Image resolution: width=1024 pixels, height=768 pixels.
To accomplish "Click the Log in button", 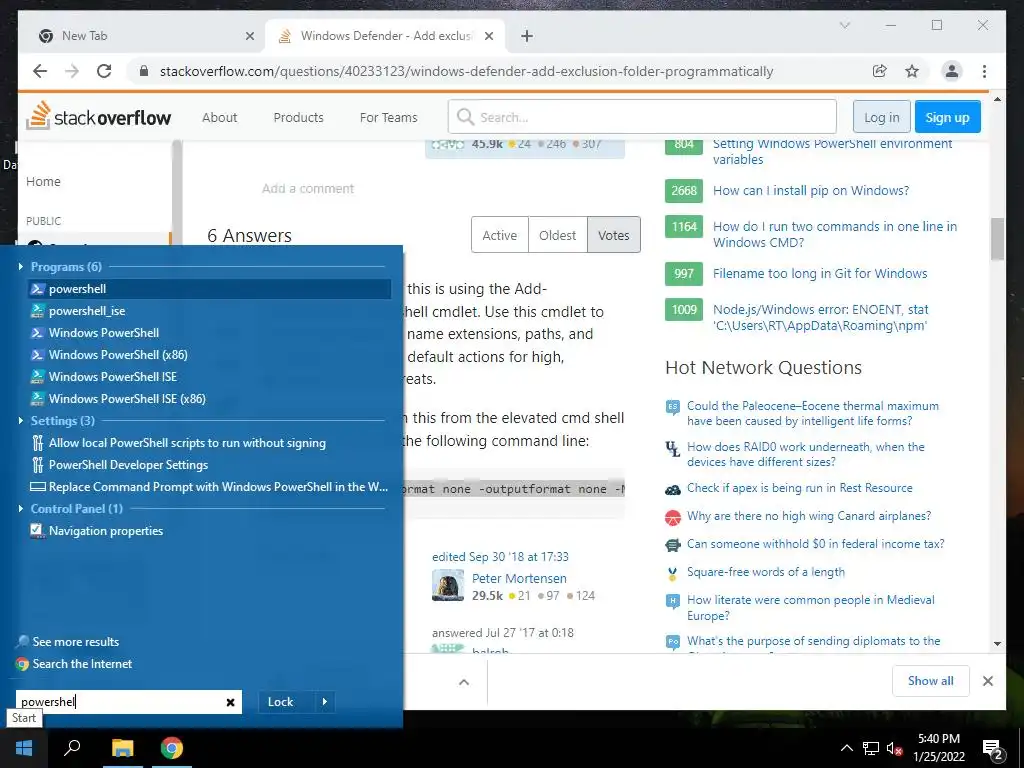I will click(x=882, y=118).
